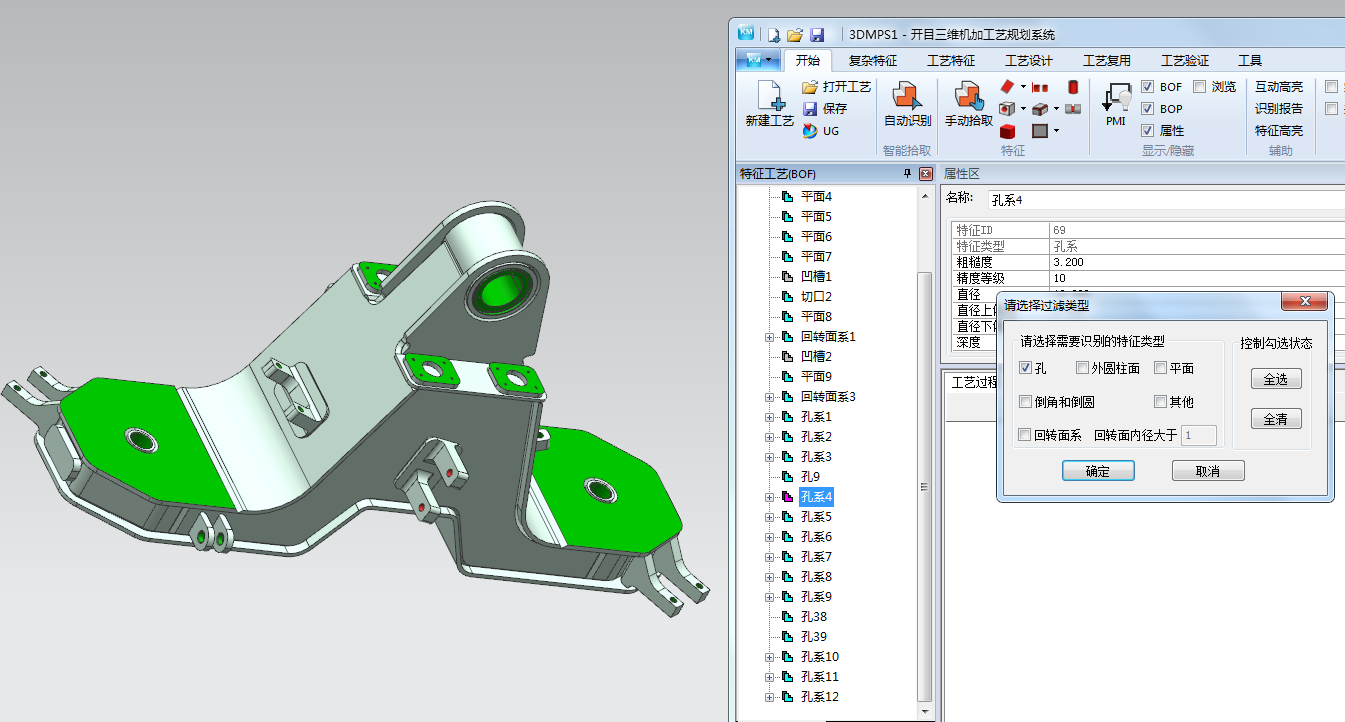Expand the 孔系5 tree node
The image size is (1345, 722).
[768, 516]
